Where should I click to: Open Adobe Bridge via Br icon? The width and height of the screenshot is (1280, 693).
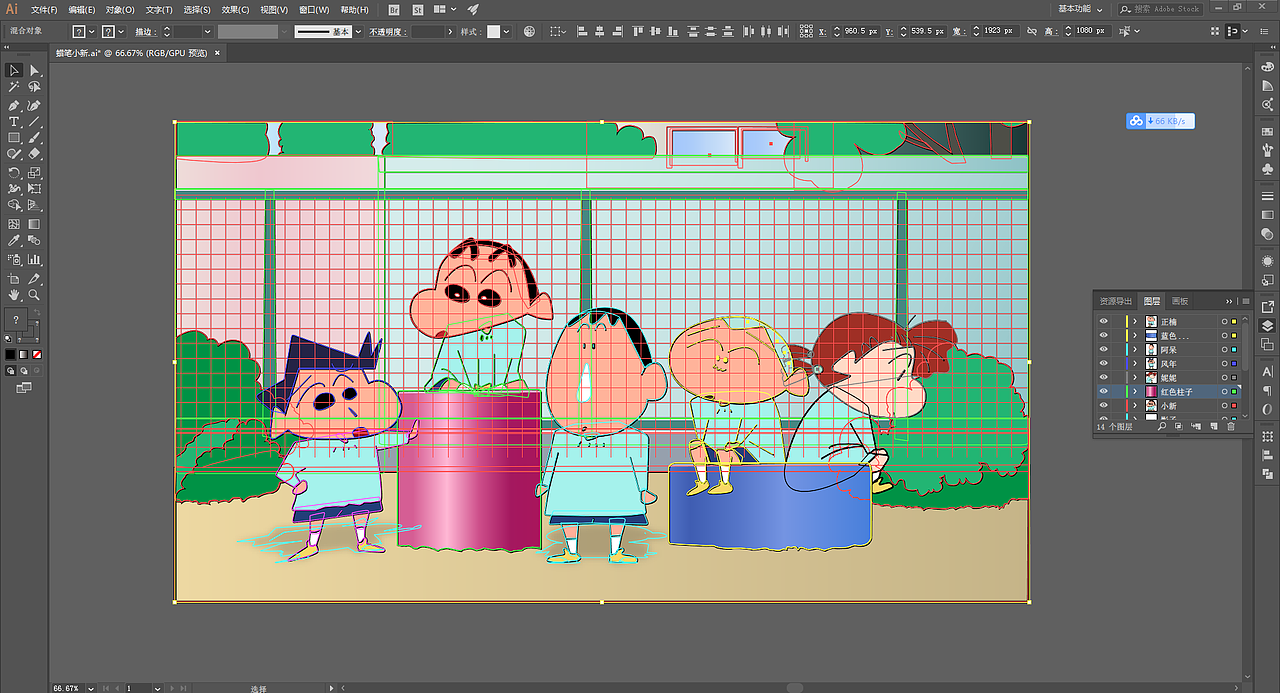393,9
